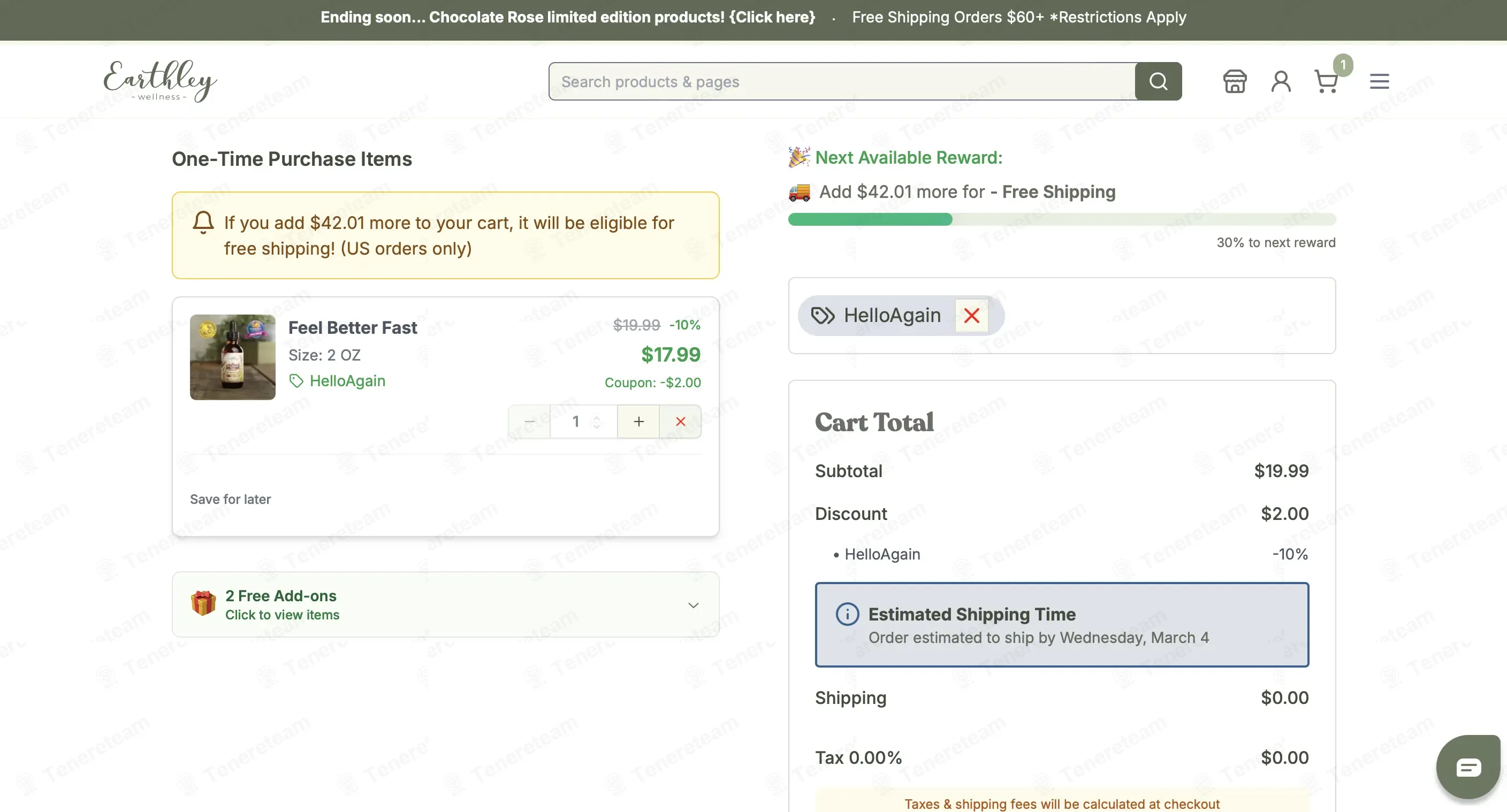1507x812 pixels.
Task: Click the struck-through $19.99 original price
Action: (x=636, y=325)
